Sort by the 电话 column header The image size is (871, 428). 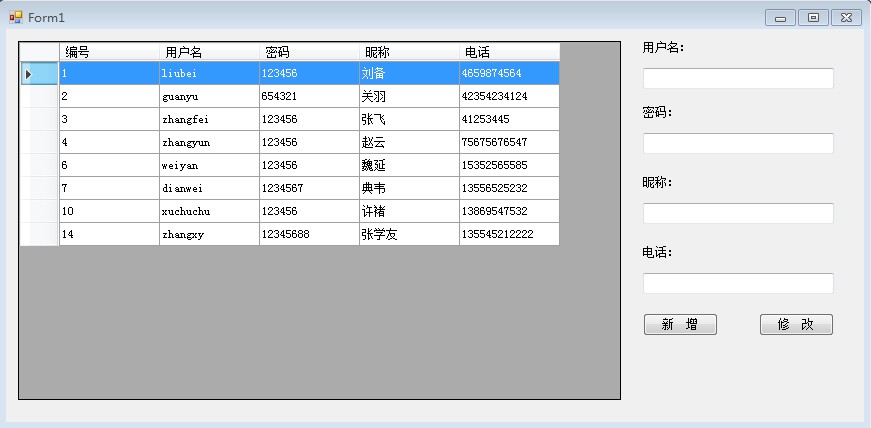(x=509, y=52)
